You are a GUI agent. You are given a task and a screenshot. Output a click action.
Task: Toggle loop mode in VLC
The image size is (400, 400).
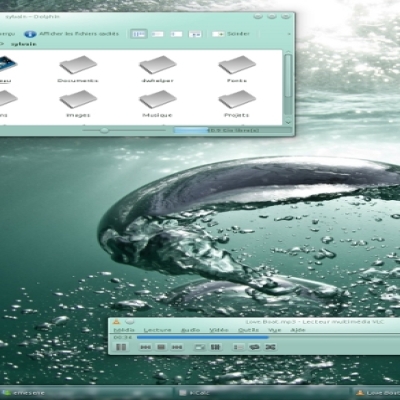[x=254, y=347]
